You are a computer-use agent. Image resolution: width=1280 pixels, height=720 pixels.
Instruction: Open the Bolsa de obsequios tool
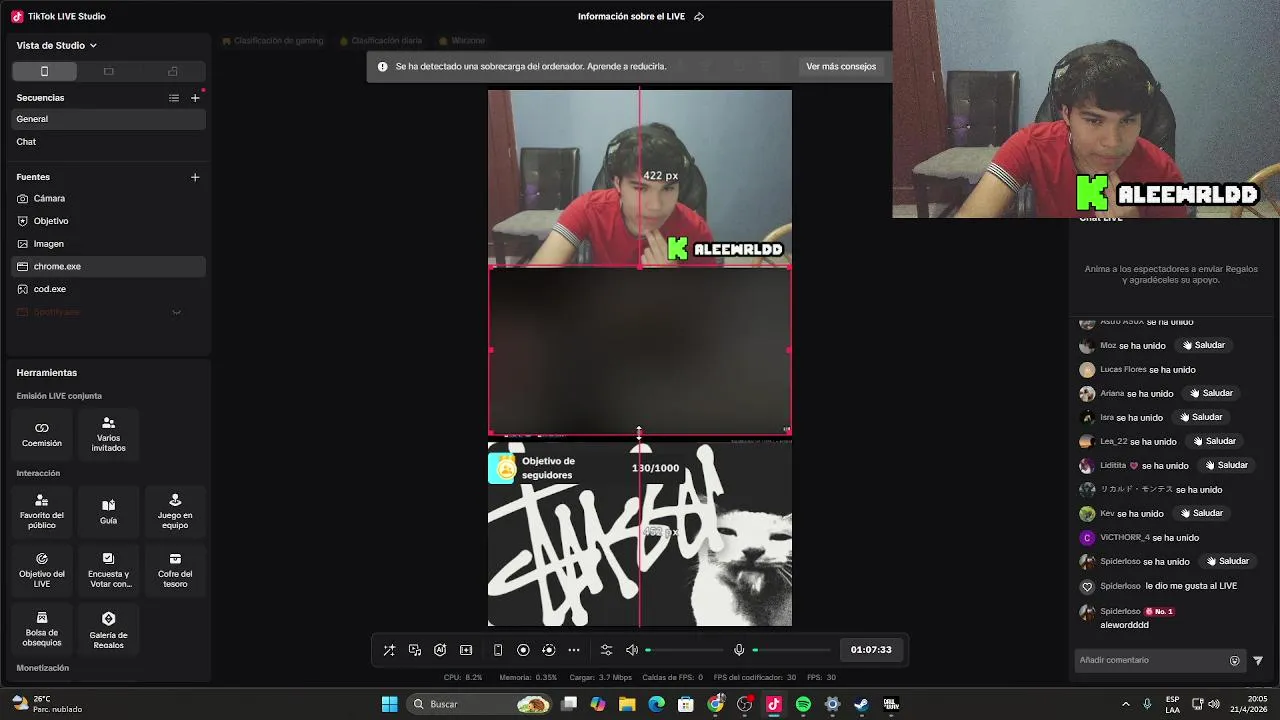42,629
